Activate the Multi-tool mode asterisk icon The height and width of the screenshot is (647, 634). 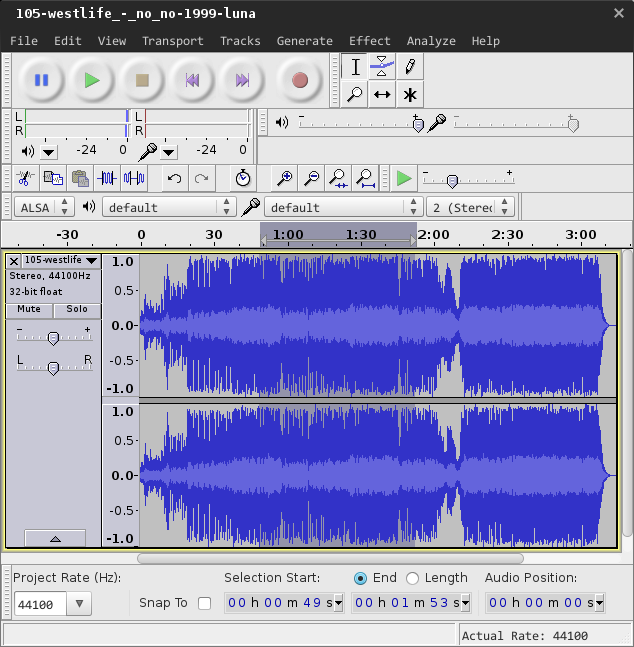[x=409, y=95]
